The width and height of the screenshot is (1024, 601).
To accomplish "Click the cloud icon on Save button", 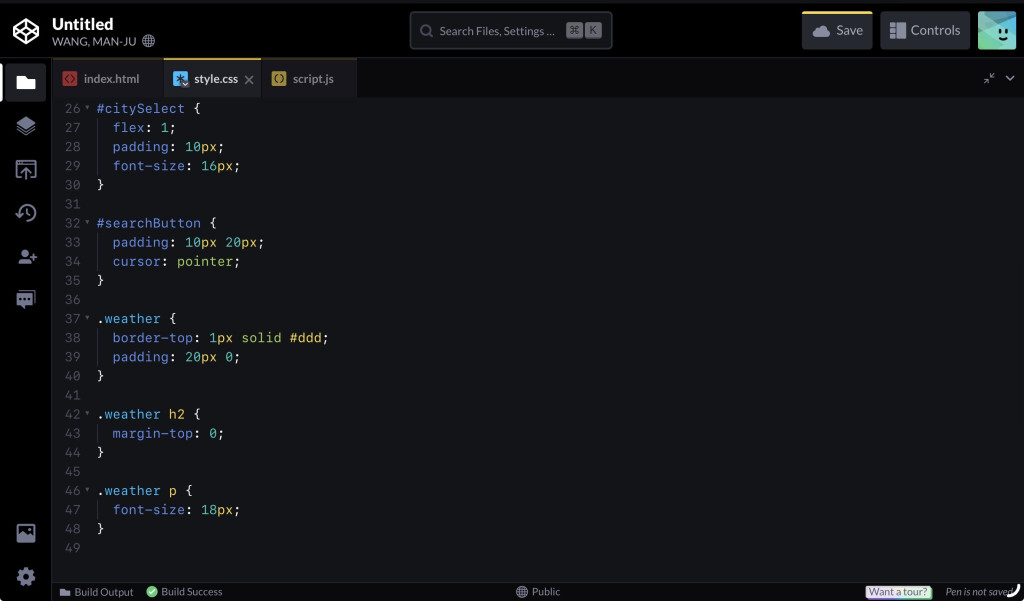I will tap(822, 31).
